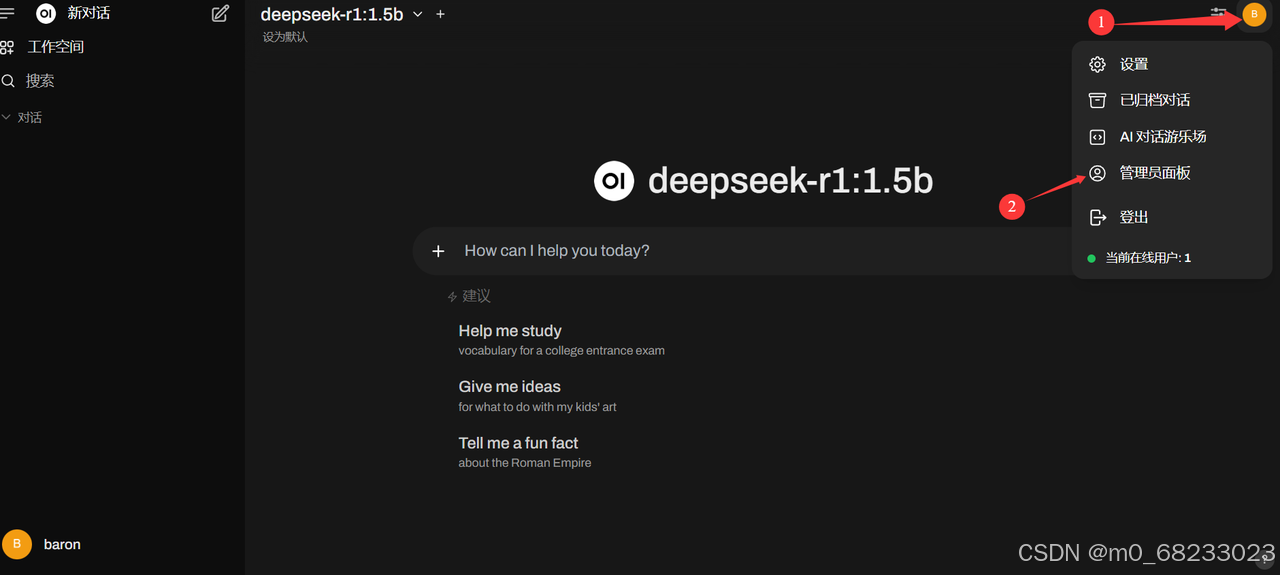Choose the 'Give me ideas' suggestion
Viewport: 1280px width, 575px height.
coord(538,395)
